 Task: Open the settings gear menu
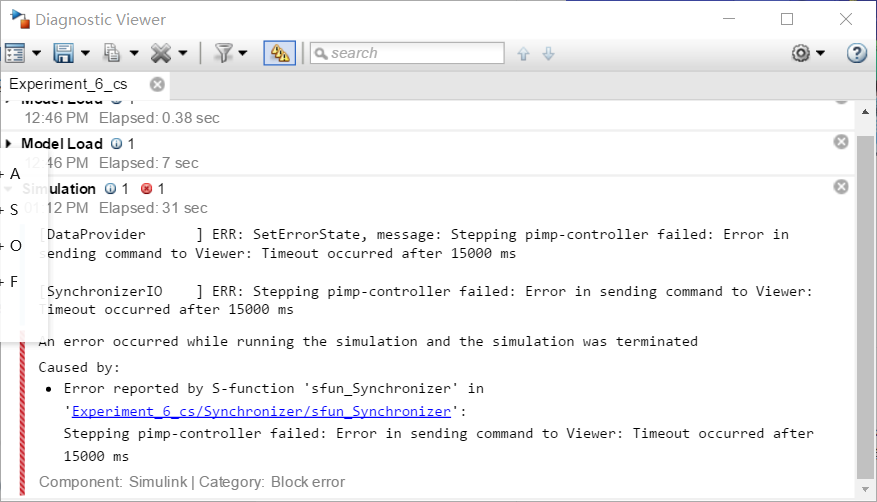pyautogui.click(x=801, y=53)
